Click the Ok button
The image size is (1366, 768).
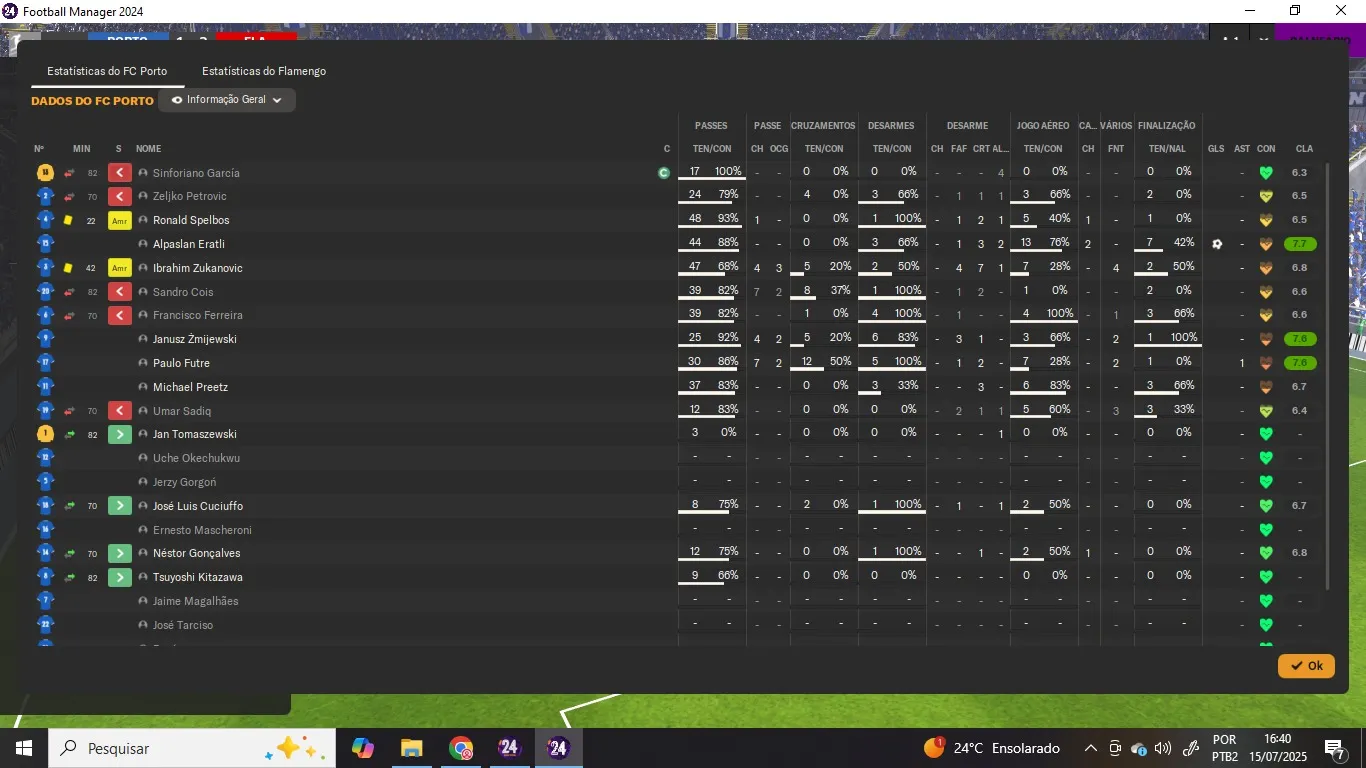point(1306,666)
